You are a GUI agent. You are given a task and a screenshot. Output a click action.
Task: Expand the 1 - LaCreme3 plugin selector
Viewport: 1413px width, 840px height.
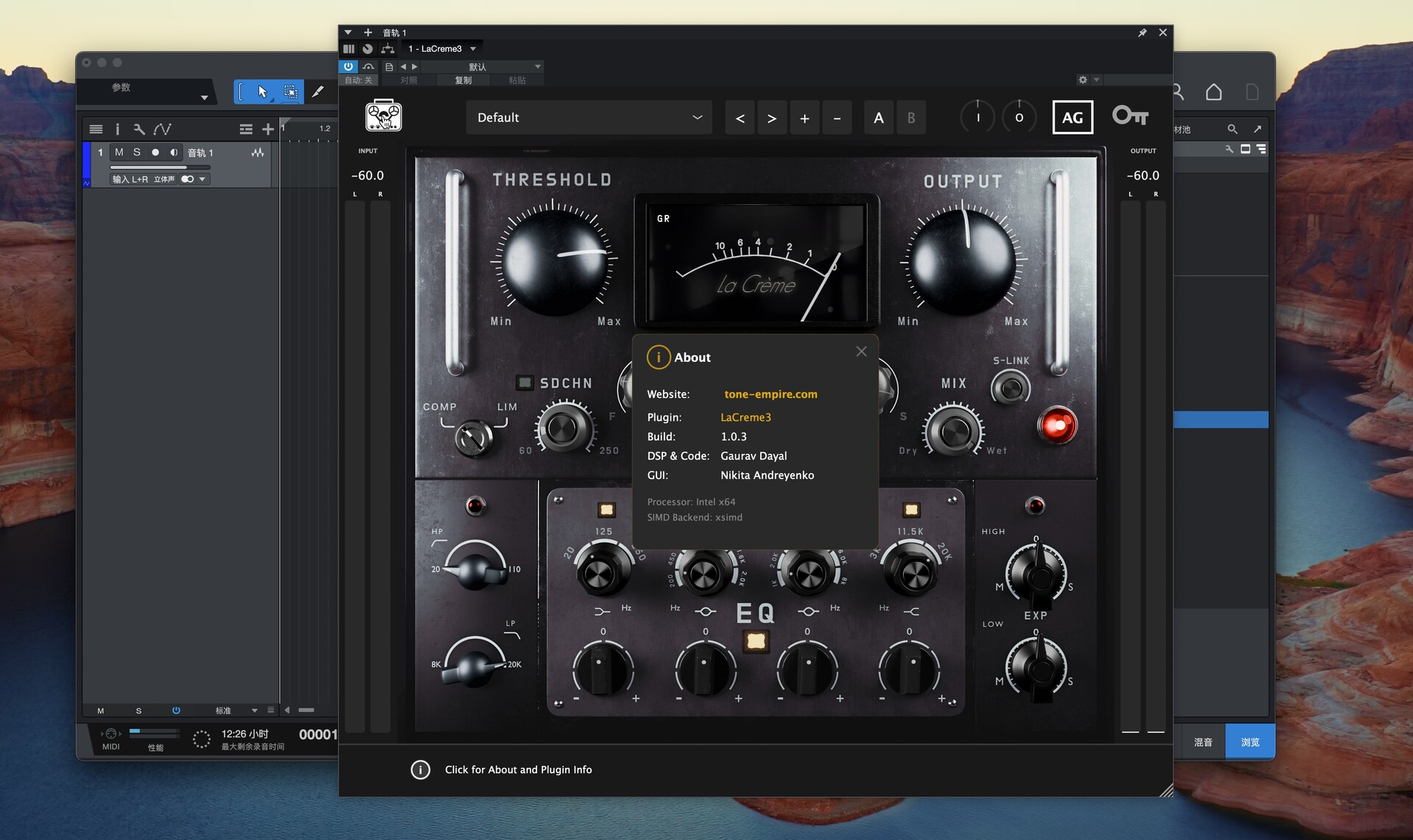tap(442, 49)
